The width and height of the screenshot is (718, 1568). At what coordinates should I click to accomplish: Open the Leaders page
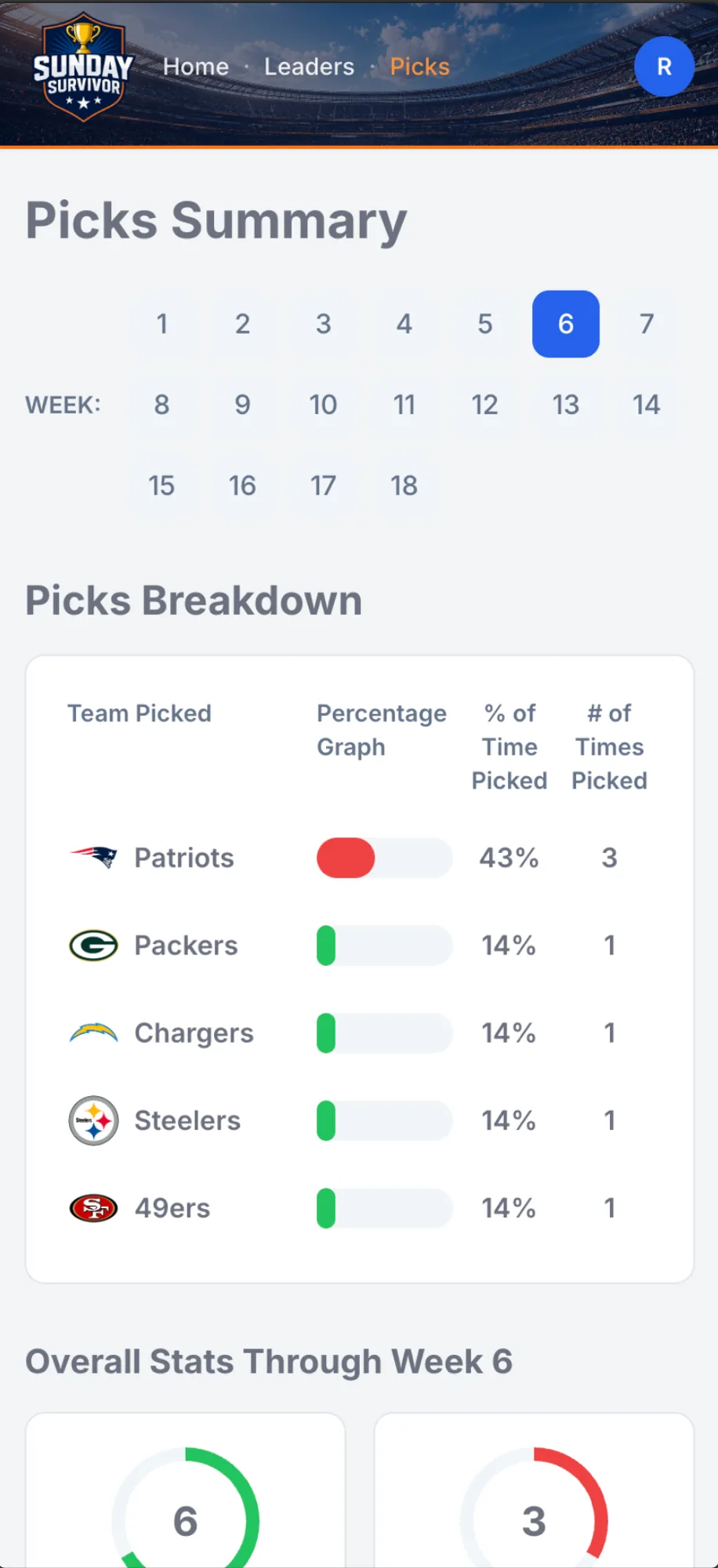pos(309,67)
